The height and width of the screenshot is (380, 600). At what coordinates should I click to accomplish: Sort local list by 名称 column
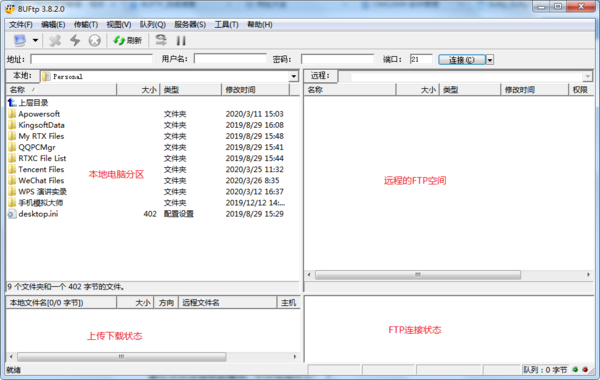coord(61,90)
